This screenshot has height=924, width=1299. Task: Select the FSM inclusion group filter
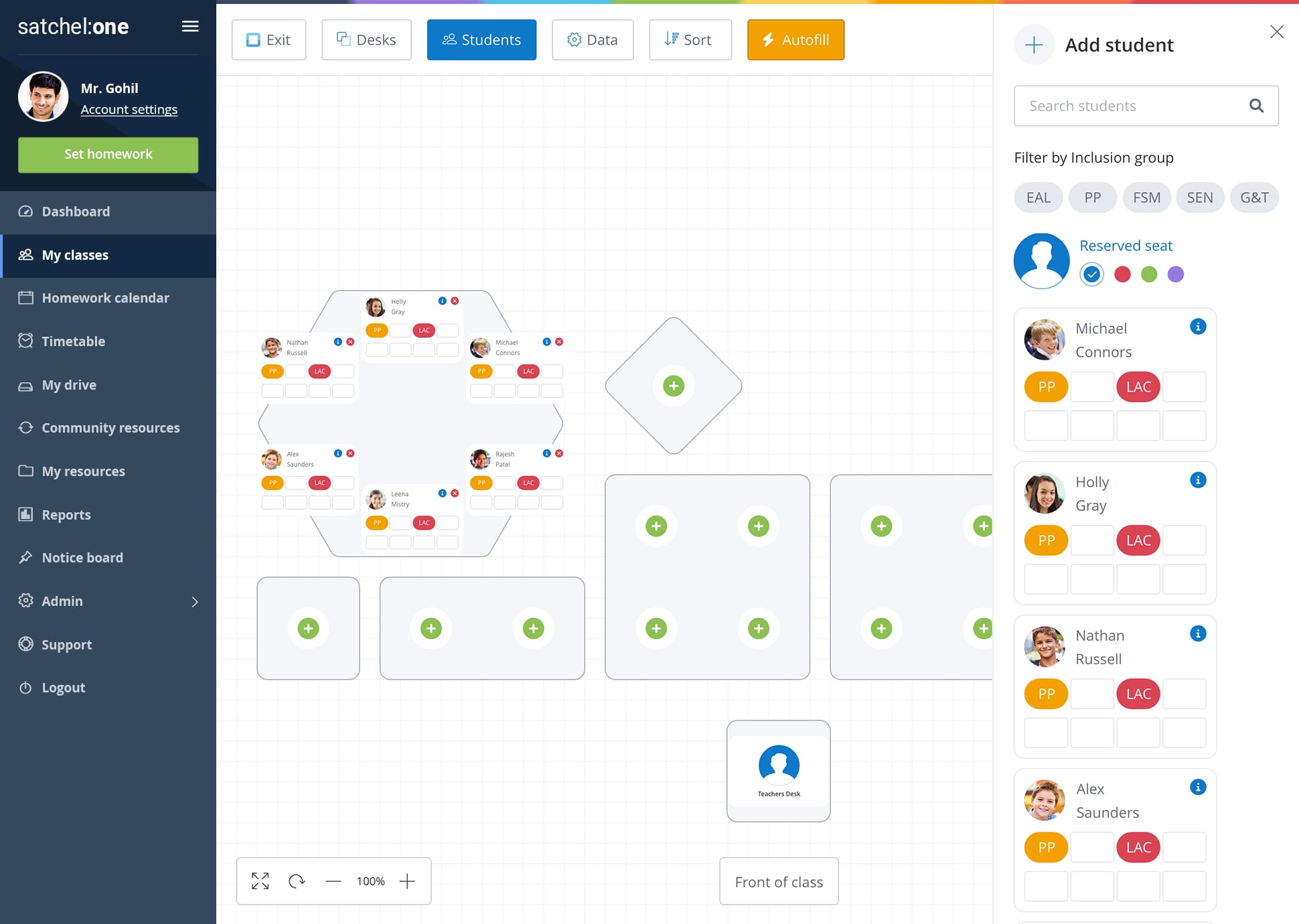click(1146, 197)
